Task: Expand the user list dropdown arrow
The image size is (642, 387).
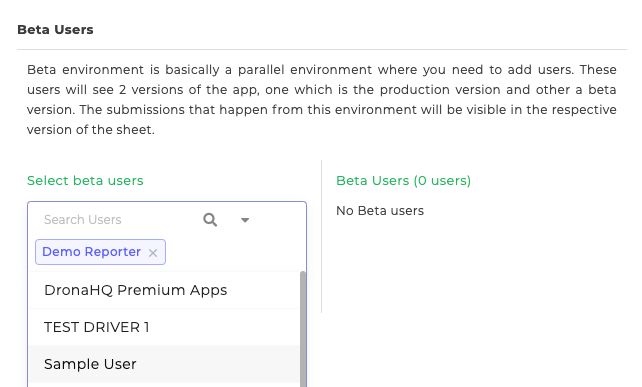Action: click(x=245, y=220)
